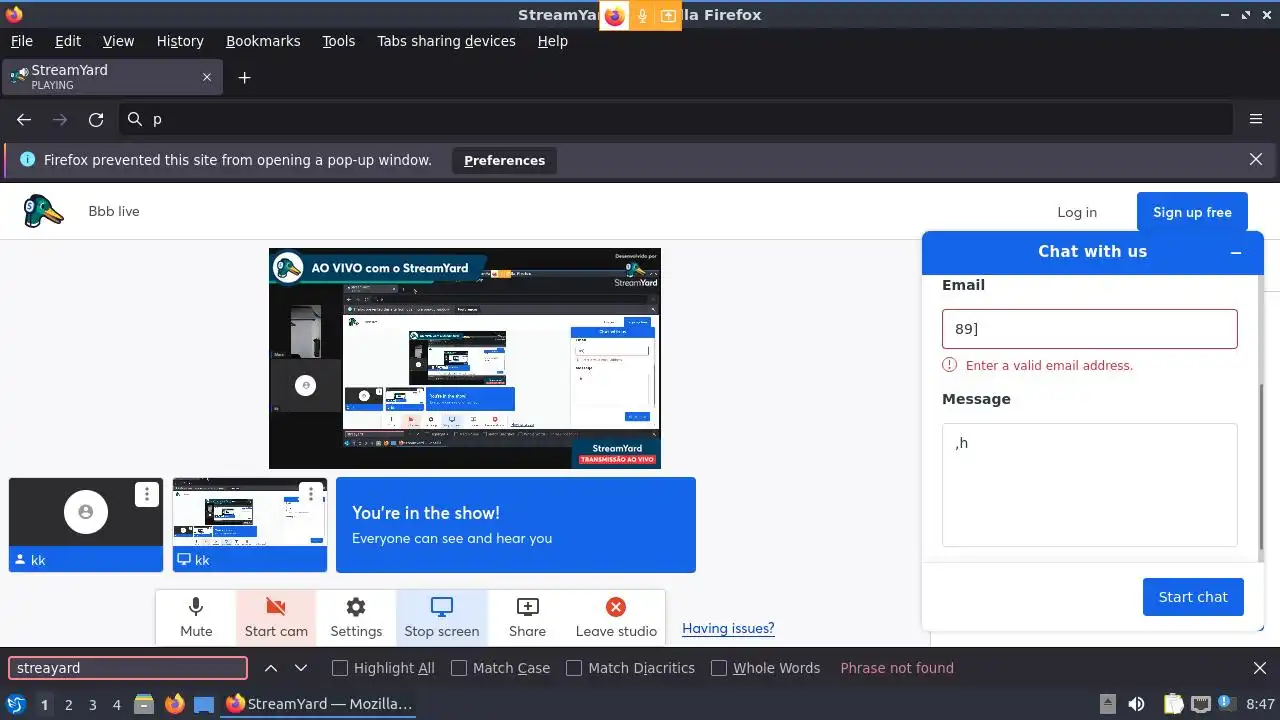Click the 8:47 clock in taskbar
This screenshot has width=1280, height=720.
tap(1260, 705)
